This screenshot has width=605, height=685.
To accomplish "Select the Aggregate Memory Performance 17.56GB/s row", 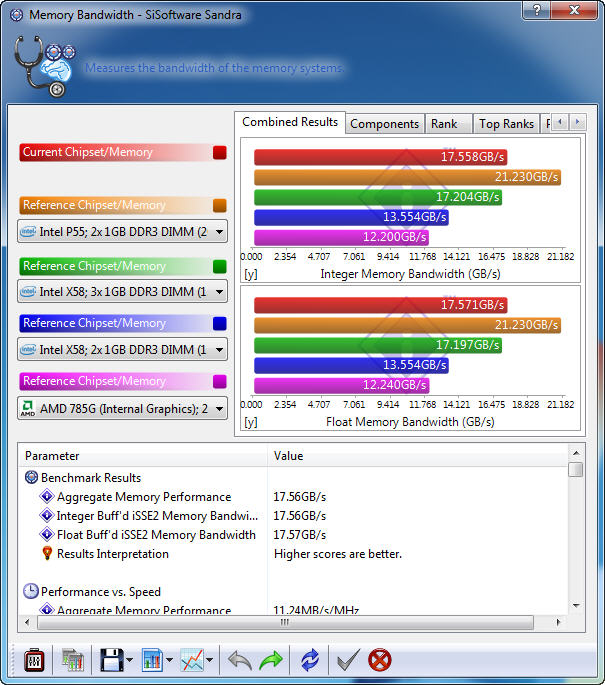I will click(x=293, y=497).
